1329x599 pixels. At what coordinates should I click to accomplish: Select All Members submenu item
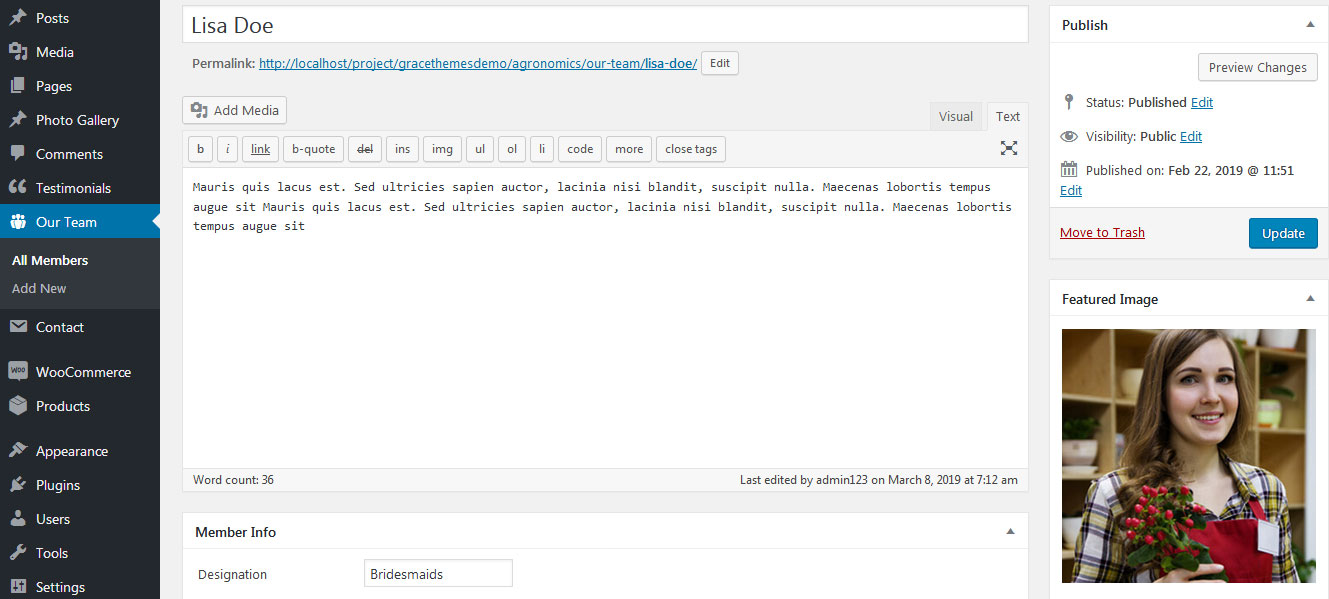coord(50,260)
